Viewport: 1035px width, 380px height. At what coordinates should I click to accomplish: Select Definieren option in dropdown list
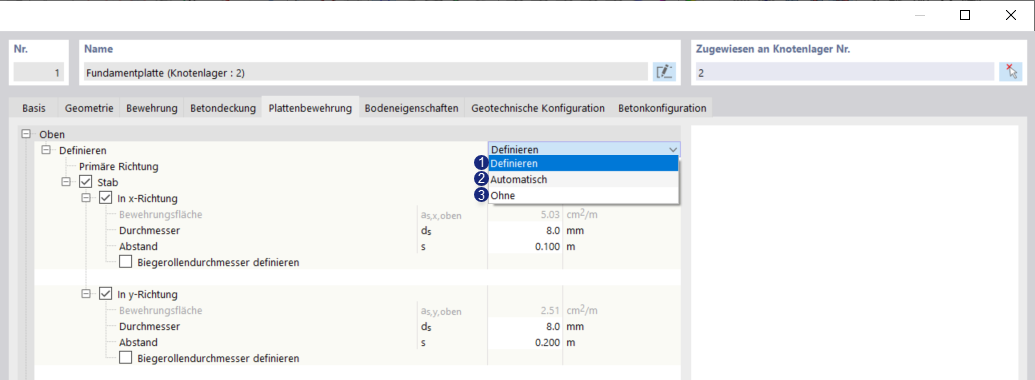click(x=584, y=164)
